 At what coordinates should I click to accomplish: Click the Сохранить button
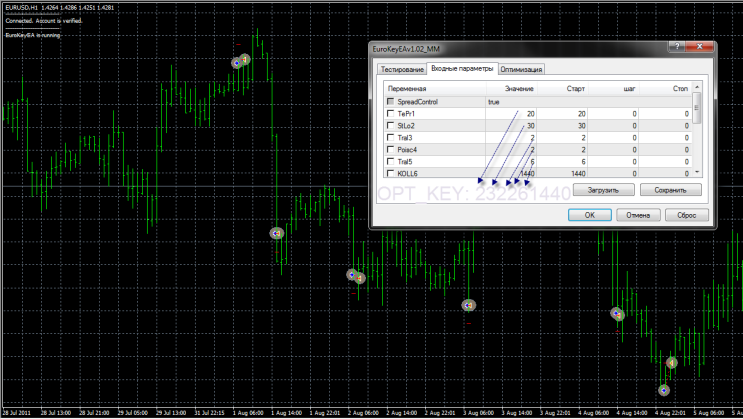point(671,190)
